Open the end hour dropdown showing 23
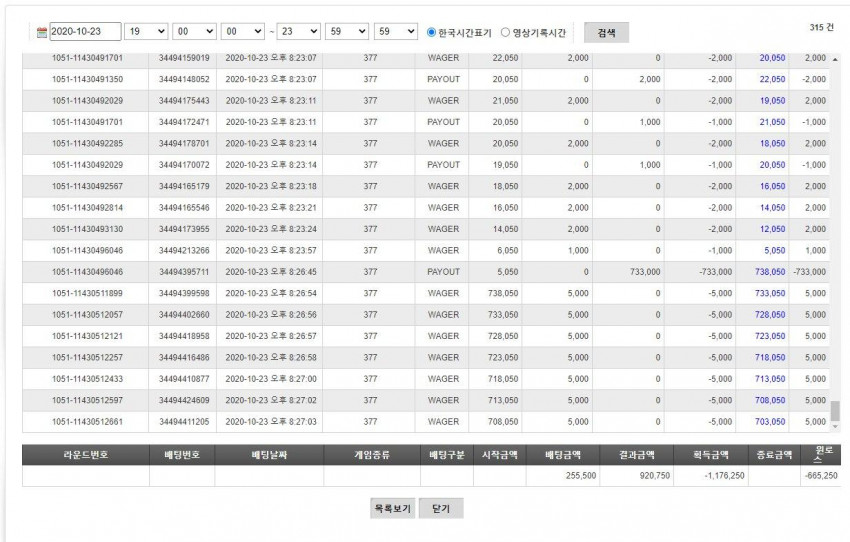The image size is (850, 542). (299, 31)
